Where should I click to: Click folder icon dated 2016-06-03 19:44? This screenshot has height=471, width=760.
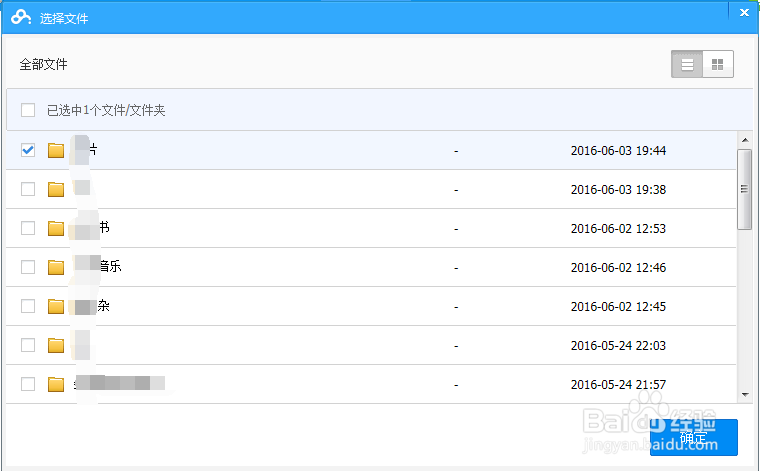coord(56,151)
